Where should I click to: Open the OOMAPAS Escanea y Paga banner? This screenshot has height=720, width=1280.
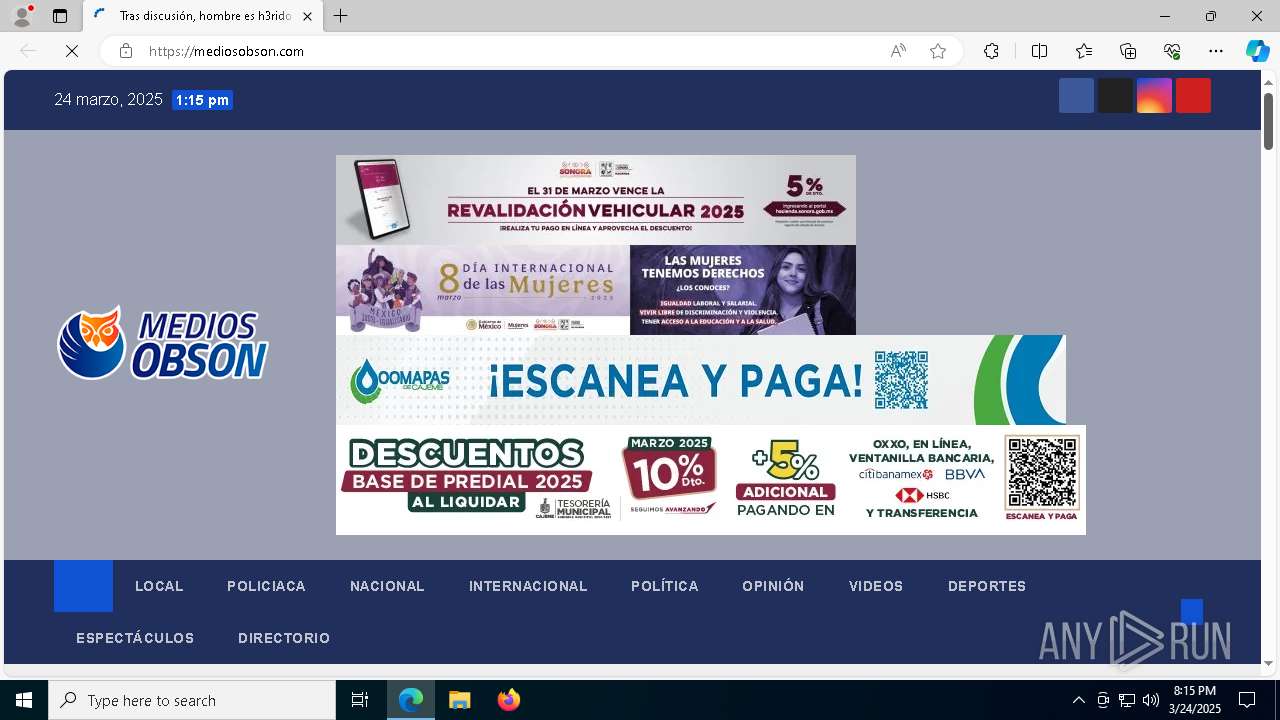click(701, 380)
